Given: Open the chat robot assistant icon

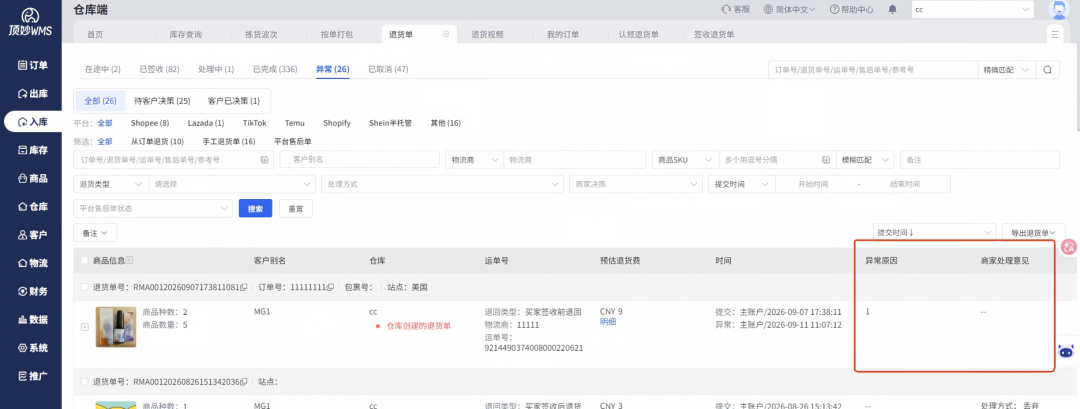Looking at the screenshot, I should click(x=1066, y=350).
